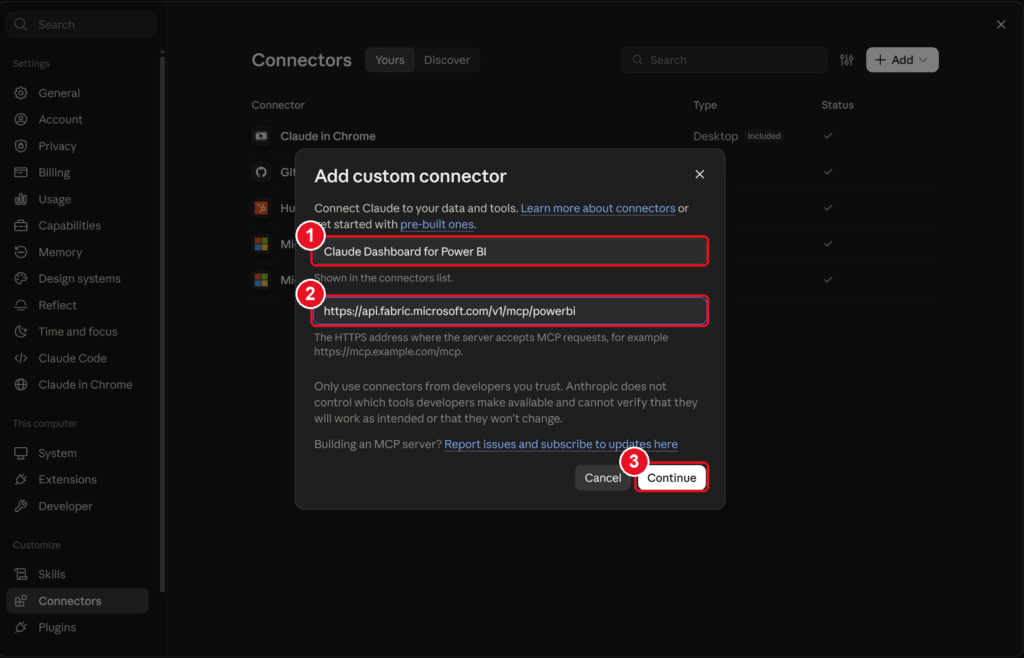This screenshot has height=658, width=1024.
Task: Click the Plugins plug icon
Action: pyautogui.click(x=21, y=627)
